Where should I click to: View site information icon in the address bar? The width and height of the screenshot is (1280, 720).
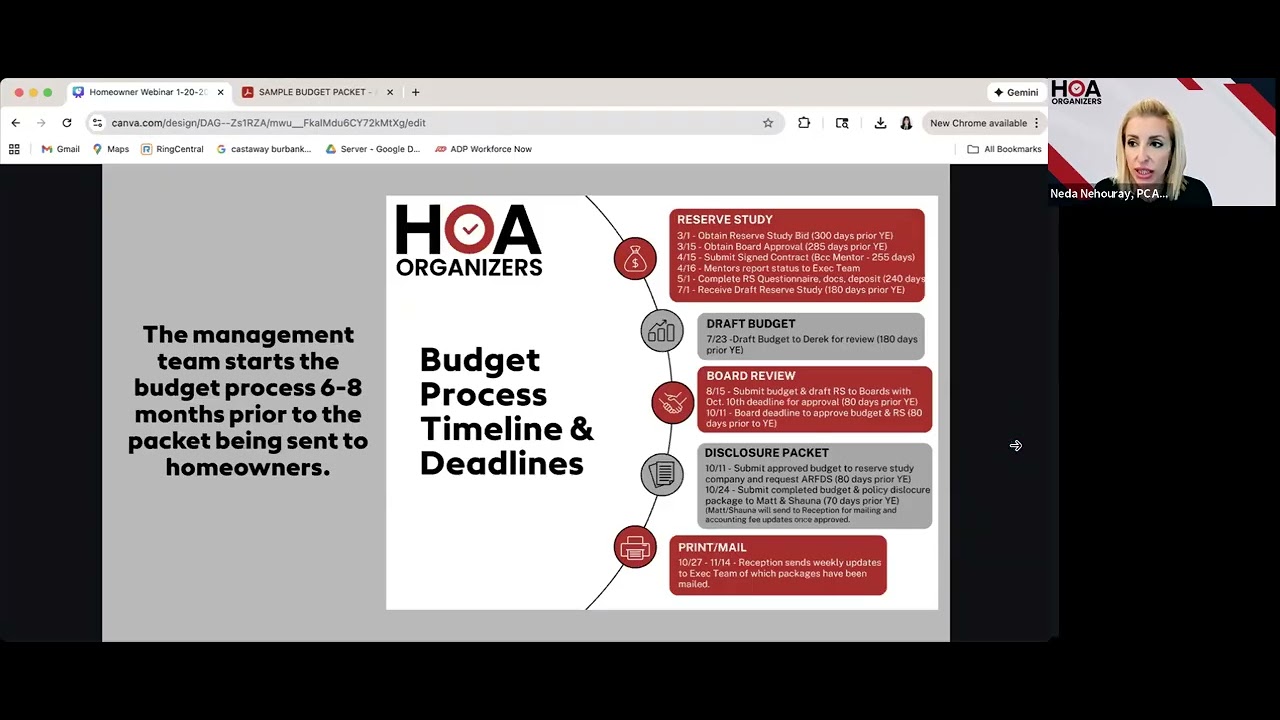pos(97,123)
